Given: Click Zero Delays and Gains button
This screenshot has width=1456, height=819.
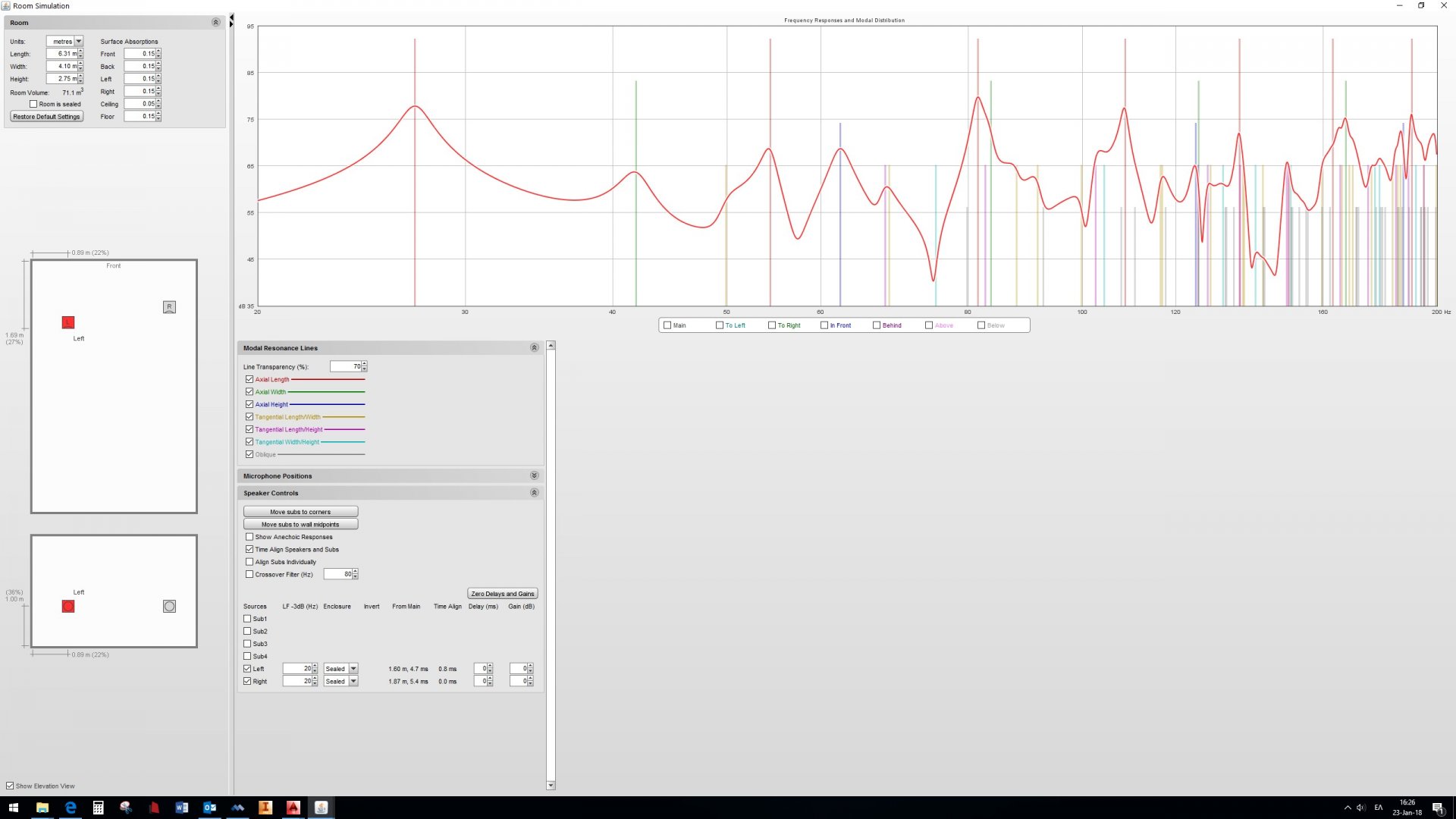Looking at the screenshot, I should 503,594.
